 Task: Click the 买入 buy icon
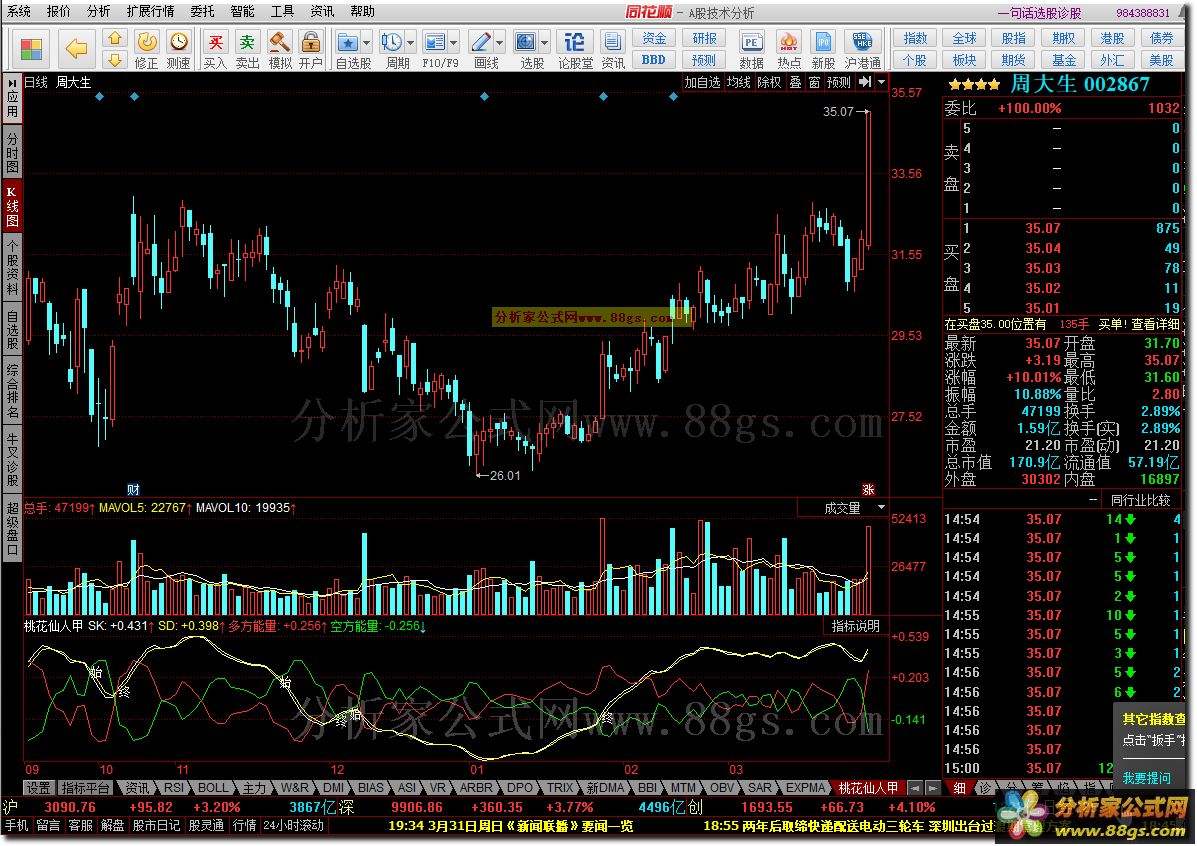[216, 41]
